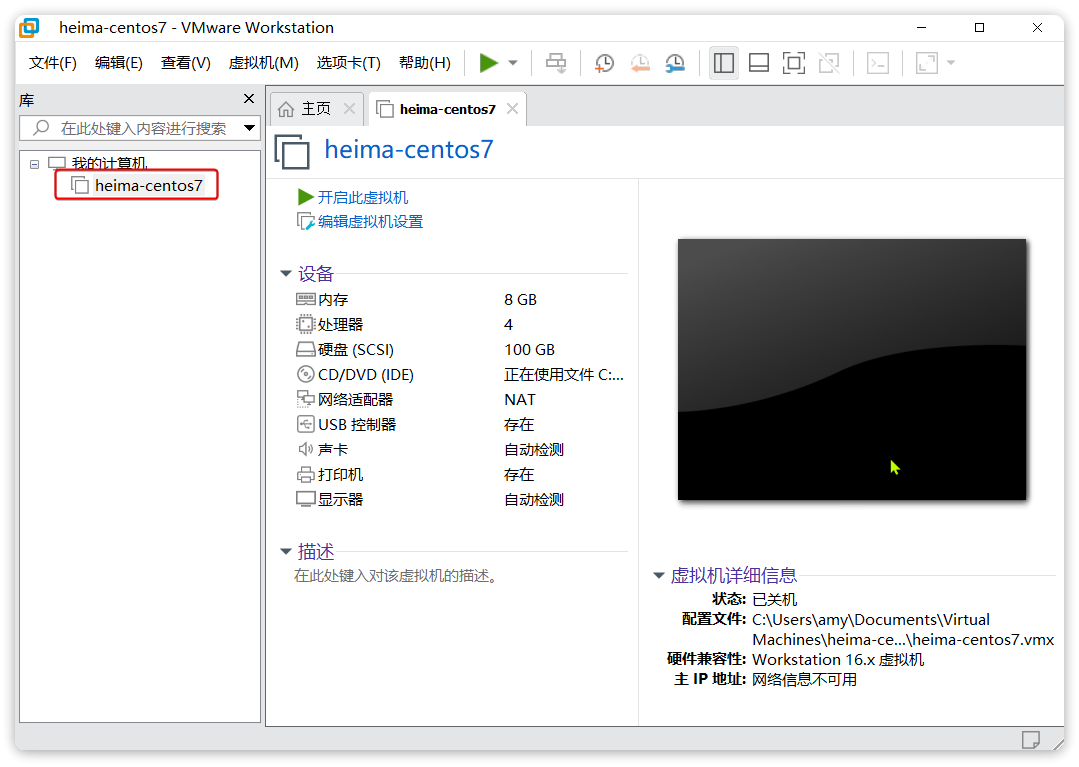
Task: Open the snapshot manager icon
Action: point(676,63)
